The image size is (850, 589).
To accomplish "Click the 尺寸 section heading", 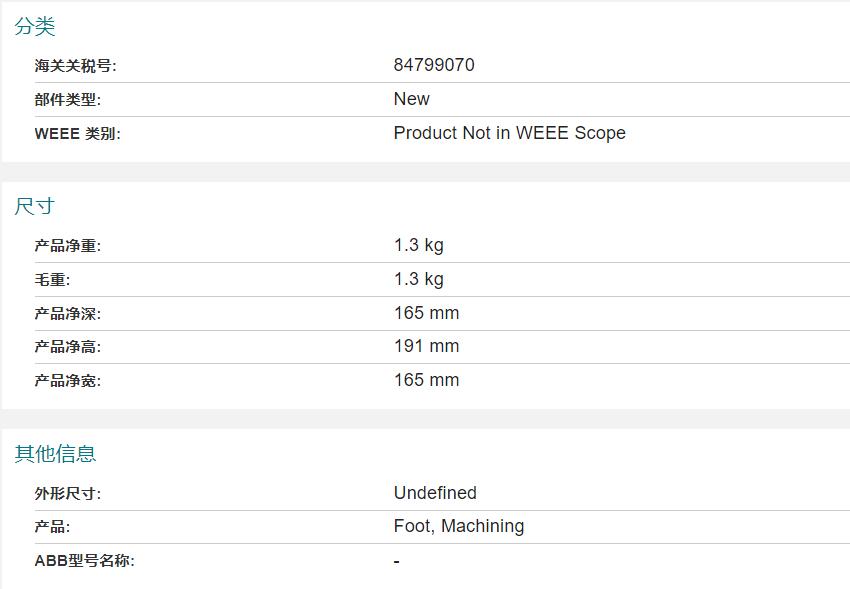I will (x=35, y=206).
